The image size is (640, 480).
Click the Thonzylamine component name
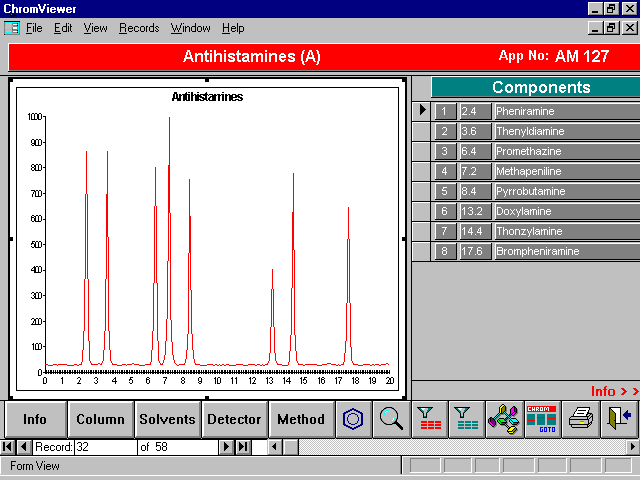(x=567, y=231)
